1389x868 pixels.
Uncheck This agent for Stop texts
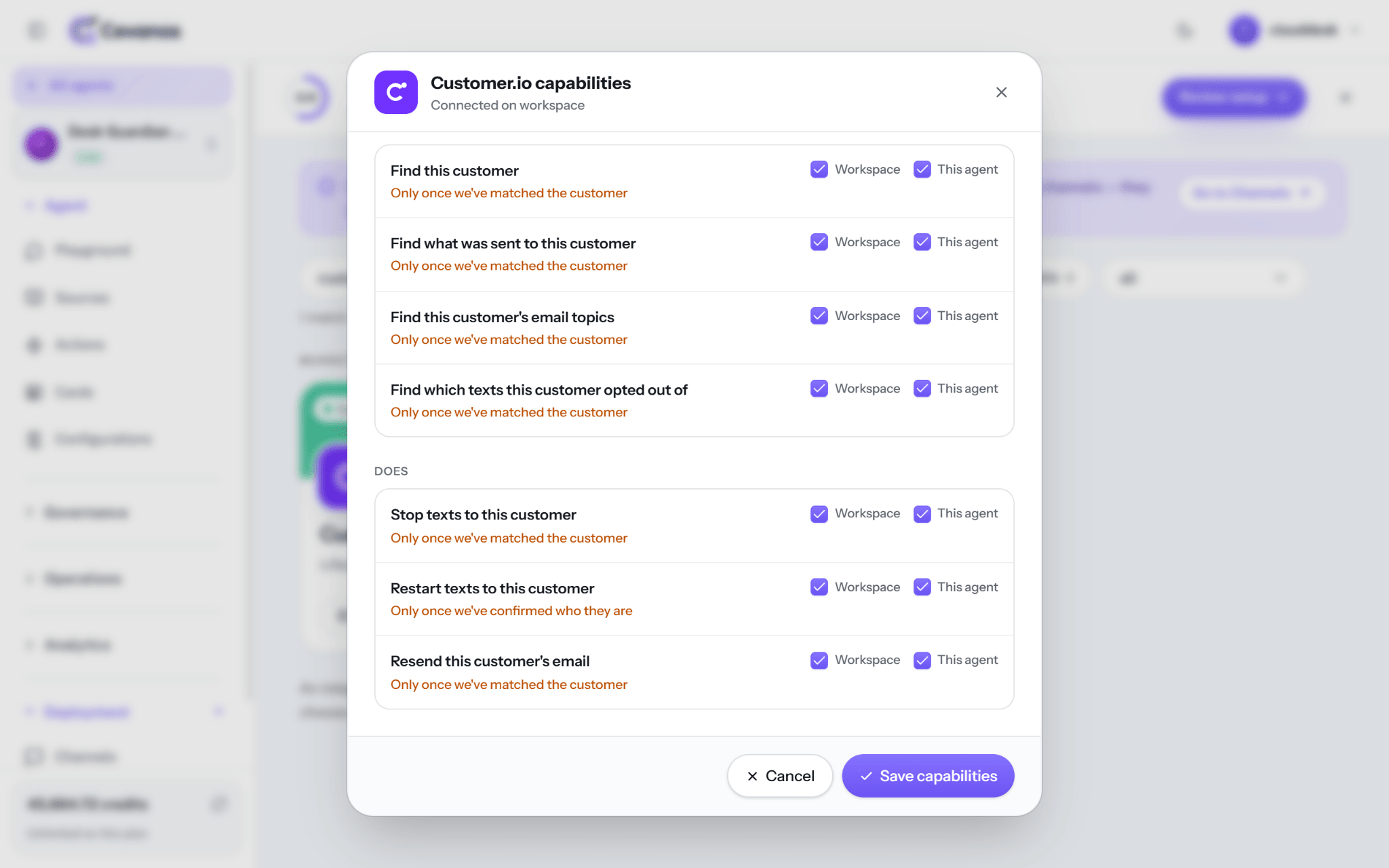[x=922, y=514]
